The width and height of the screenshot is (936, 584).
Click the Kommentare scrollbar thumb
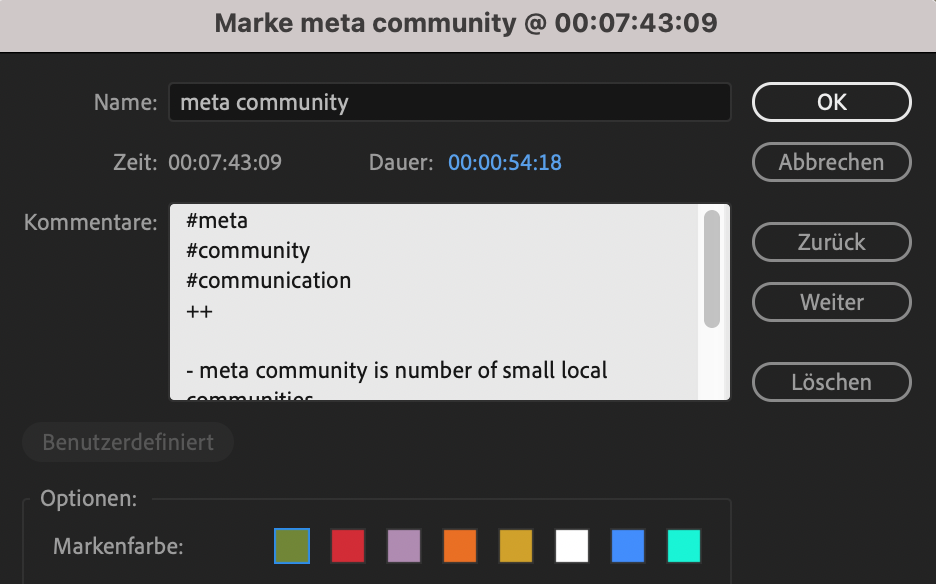pyautogui.click(x=712, y=268)
